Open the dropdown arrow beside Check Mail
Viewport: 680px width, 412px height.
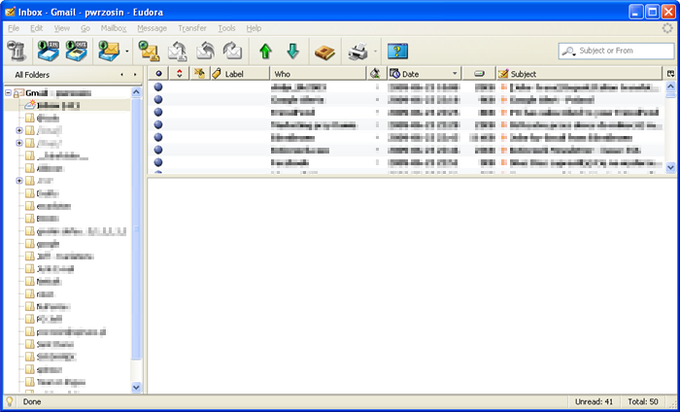pos(127,51)
